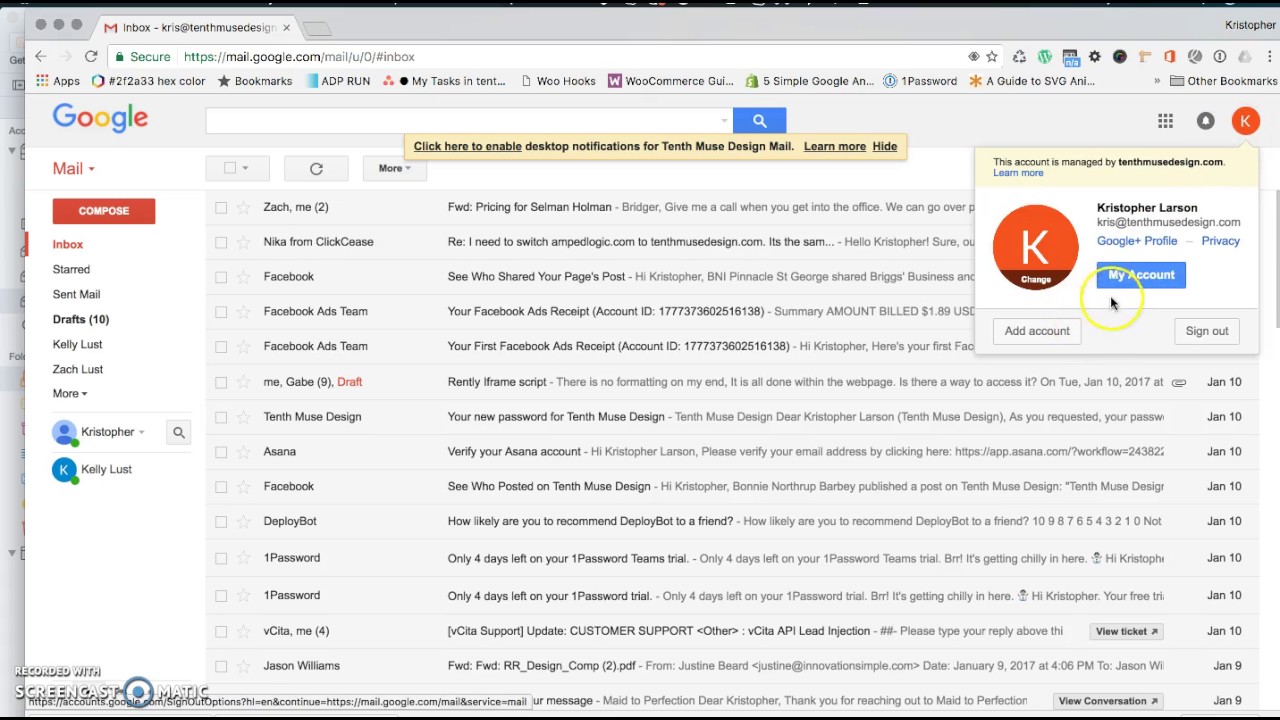1280x720 pixels.
Task: Sign out of the Google account
Action: (1207, 331)
